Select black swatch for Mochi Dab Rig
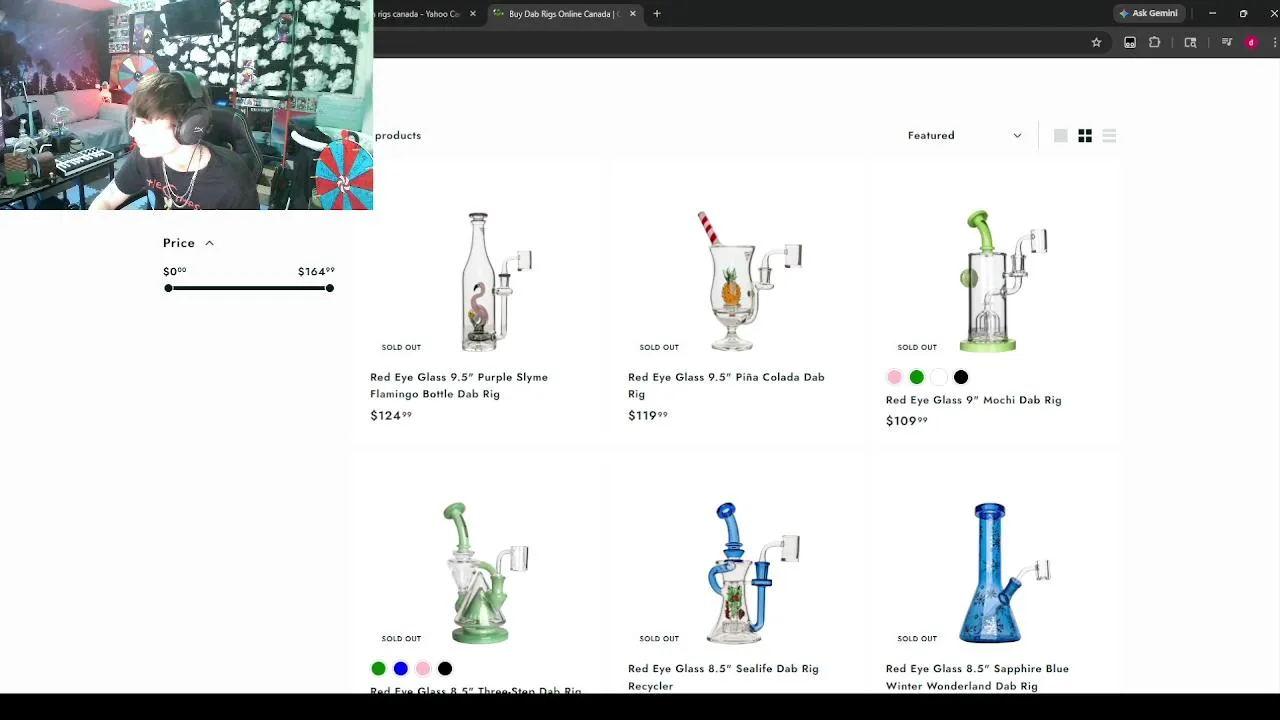Viewport: 1280px width, 720px height. pos(961,377)
